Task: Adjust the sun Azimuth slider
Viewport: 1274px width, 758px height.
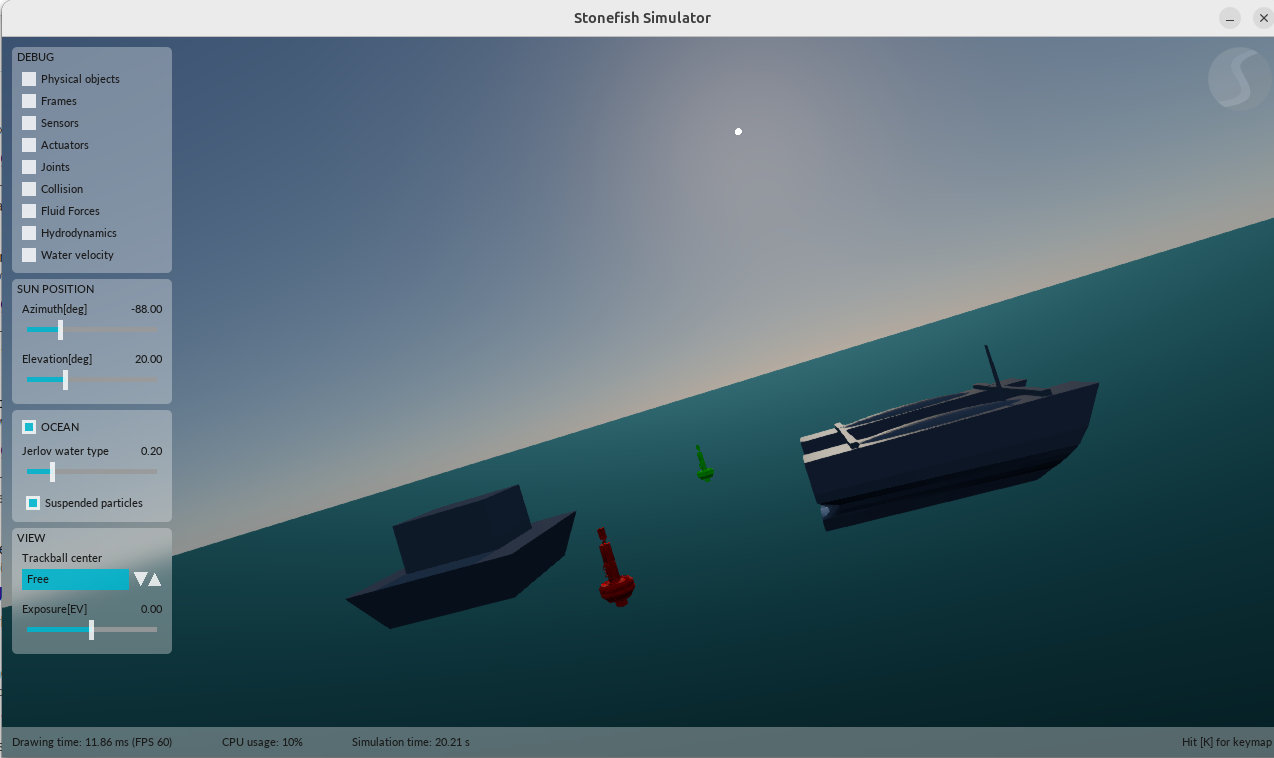Action: (x=92, y=329)
